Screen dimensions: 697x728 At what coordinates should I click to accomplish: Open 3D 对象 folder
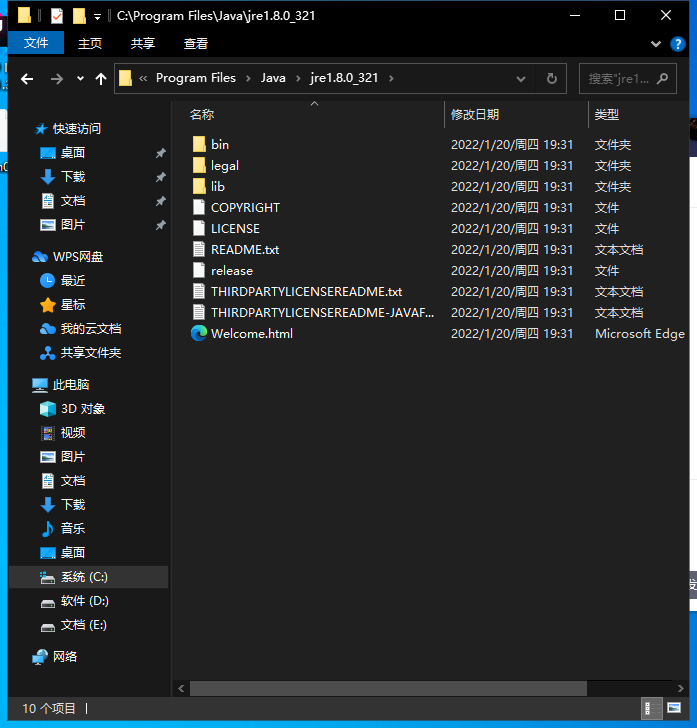pos(83,409)
